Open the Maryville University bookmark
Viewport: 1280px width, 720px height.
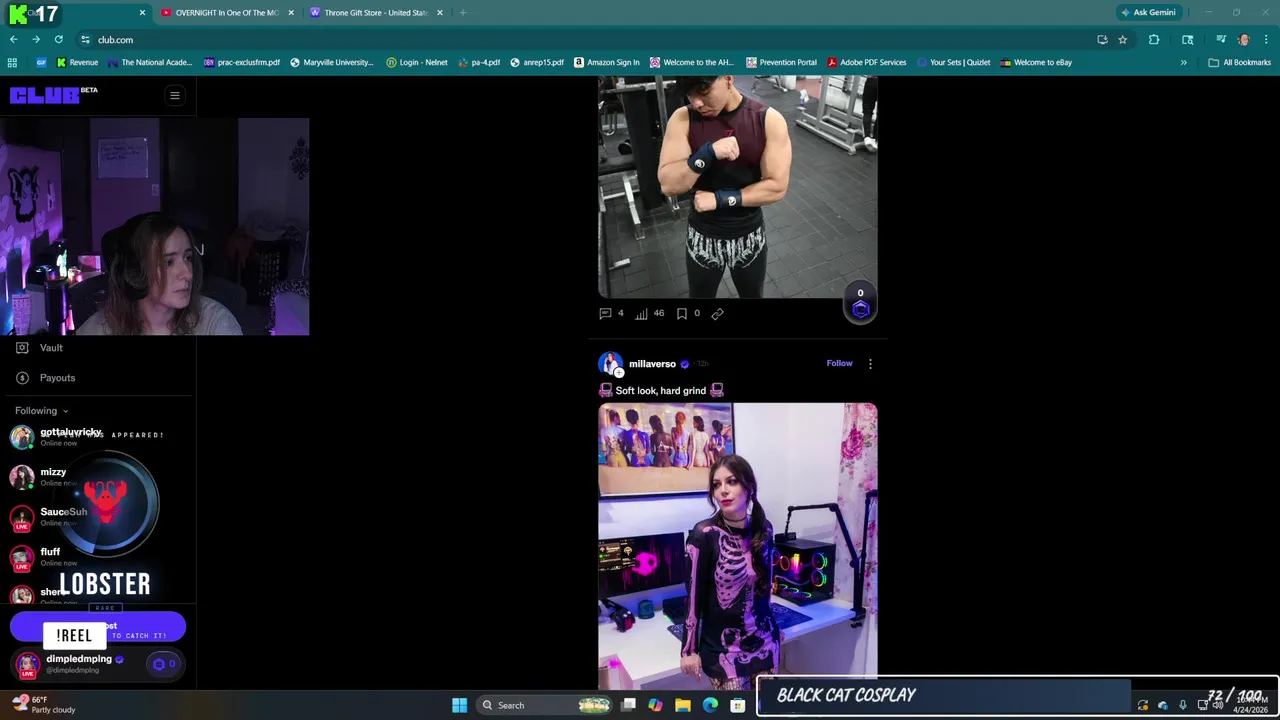(331, 62)
